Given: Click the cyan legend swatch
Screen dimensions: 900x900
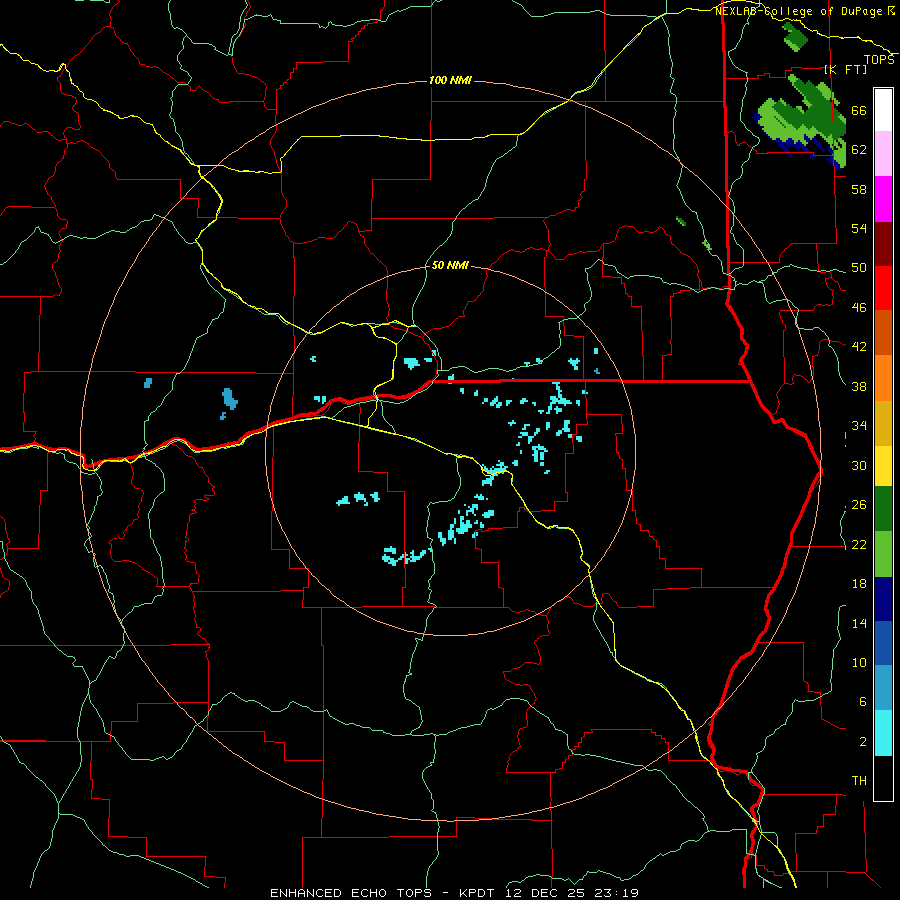Looking at the screenshot, I should click(883, 733).
